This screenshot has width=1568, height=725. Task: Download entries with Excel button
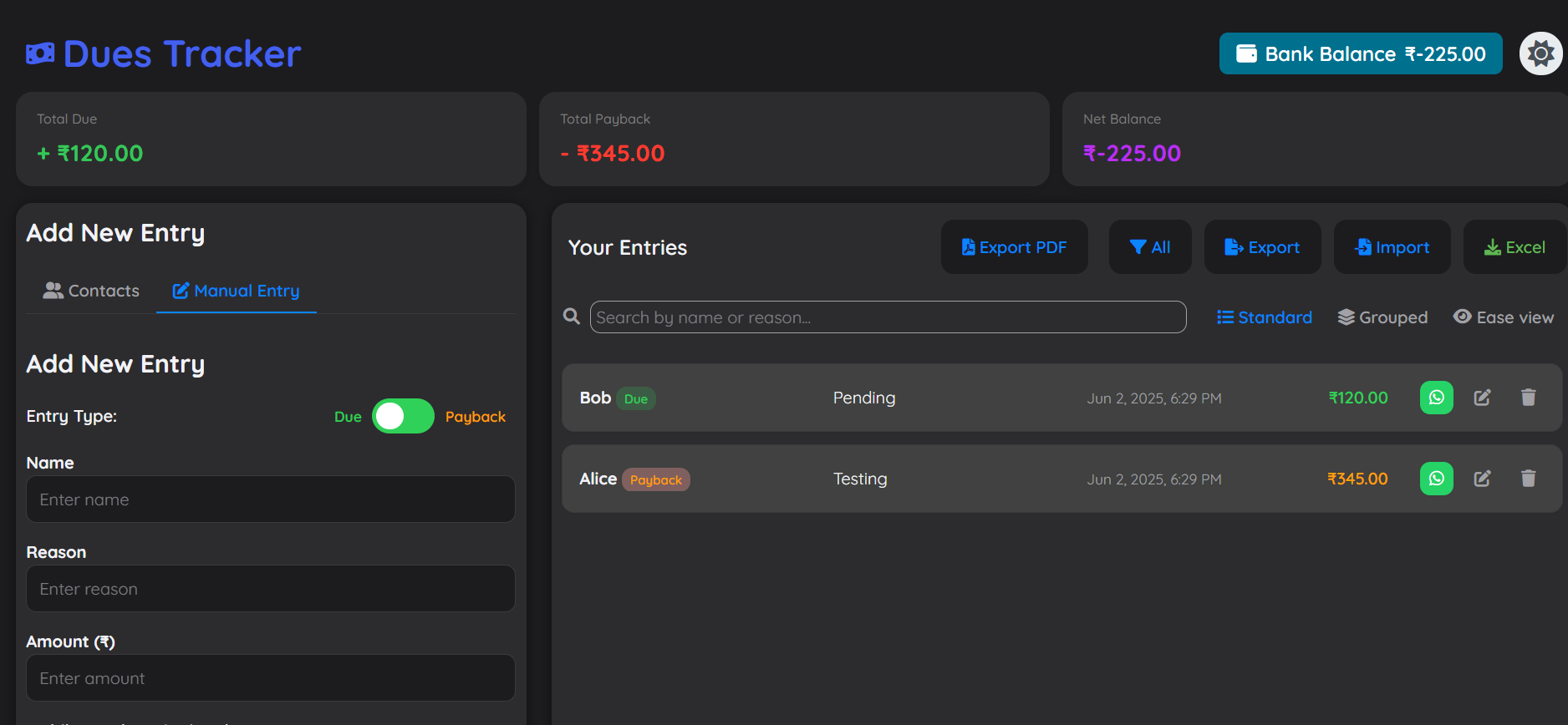click(x=1514, y=247)
